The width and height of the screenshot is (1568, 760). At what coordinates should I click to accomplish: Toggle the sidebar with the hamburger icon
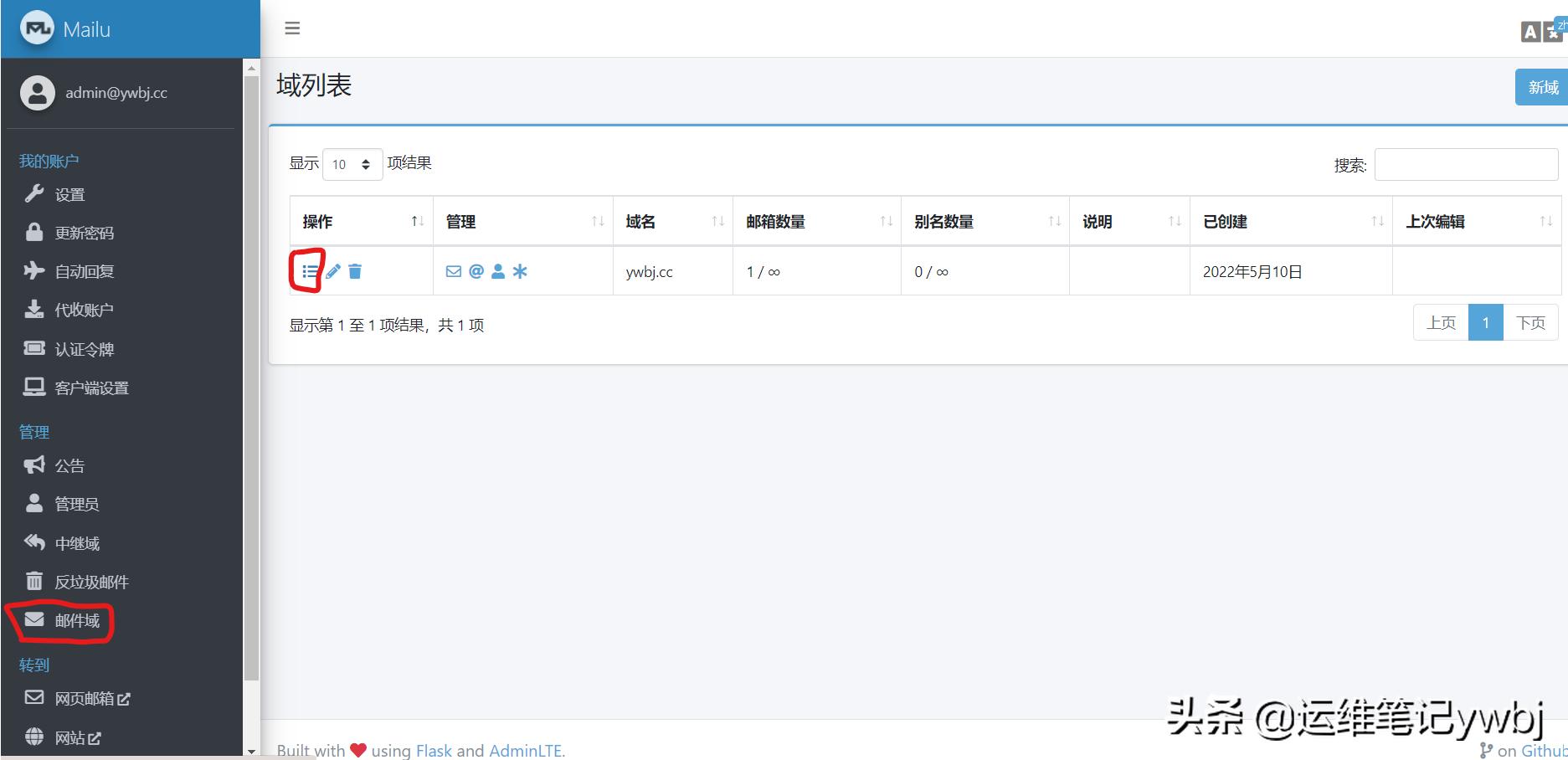292,28
